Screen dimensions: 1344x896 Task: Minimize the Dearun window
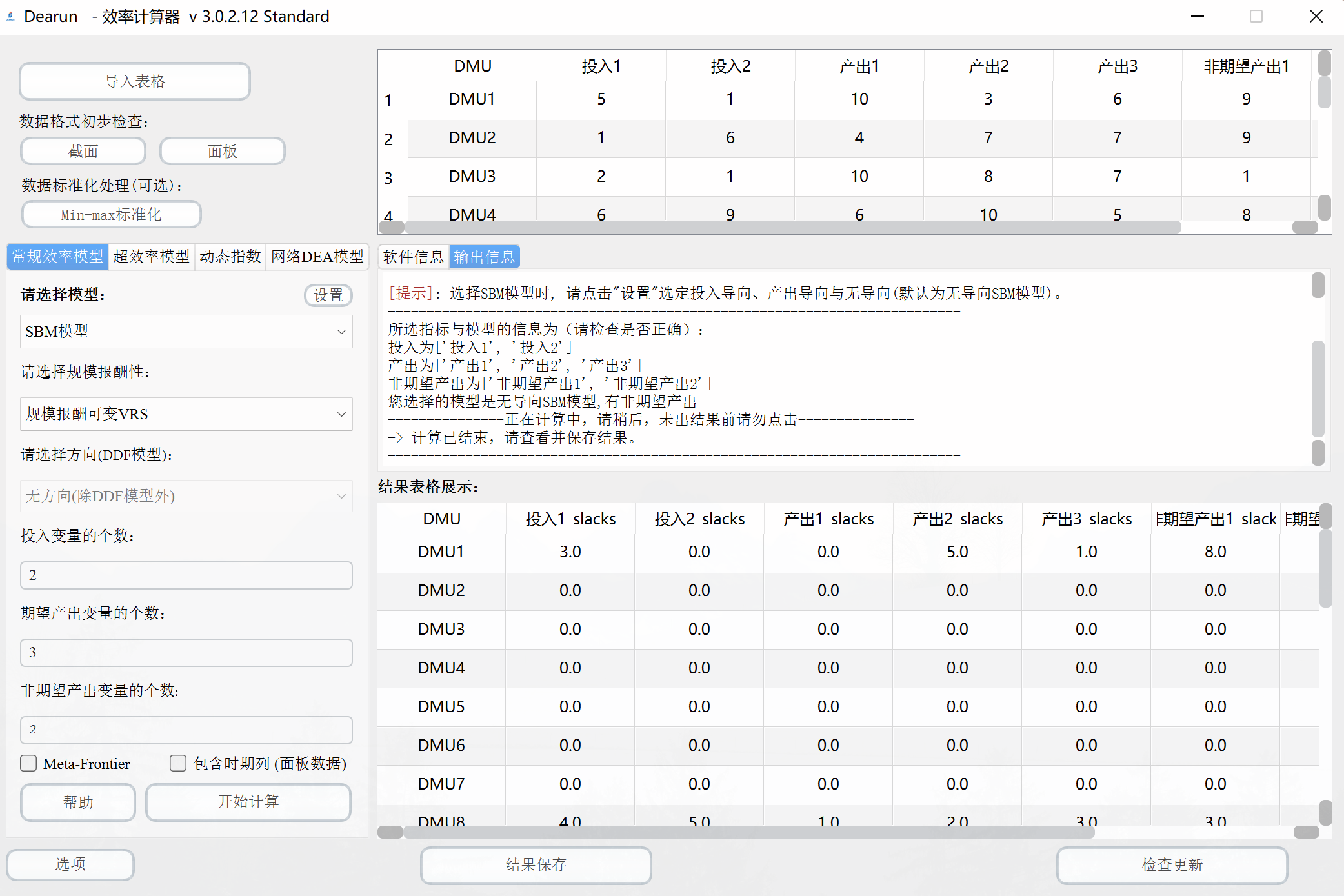pos(1198,16)
